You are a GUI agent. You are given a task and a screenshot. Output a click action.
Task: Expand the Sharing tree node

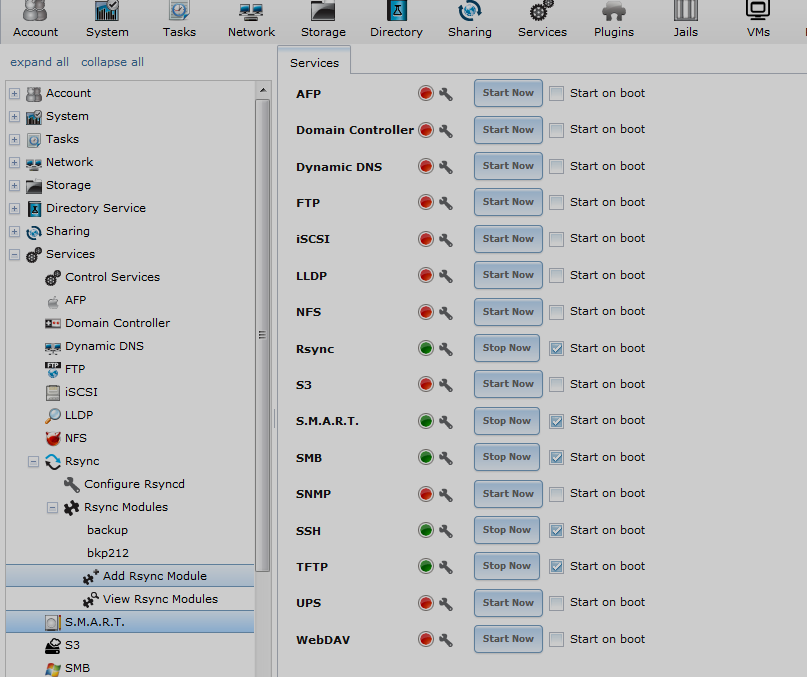click(x=14, y=232)
